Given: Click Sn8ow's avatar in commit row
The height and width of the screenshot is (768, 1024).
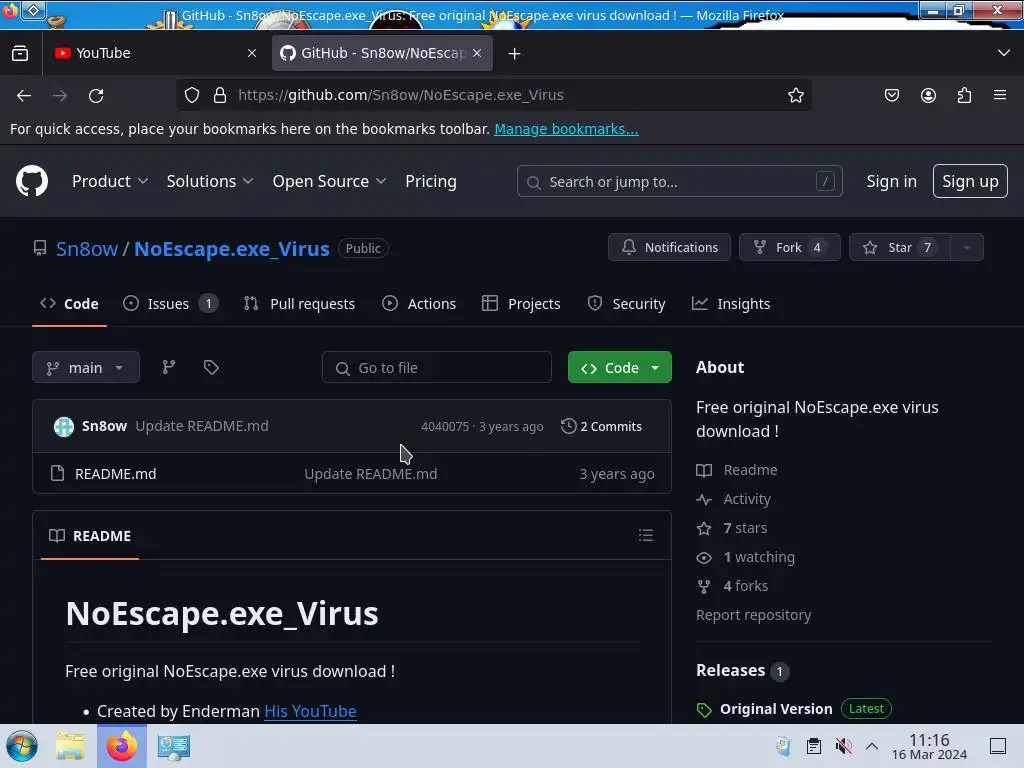Looking at the screenshot, I should click(63, 426).
